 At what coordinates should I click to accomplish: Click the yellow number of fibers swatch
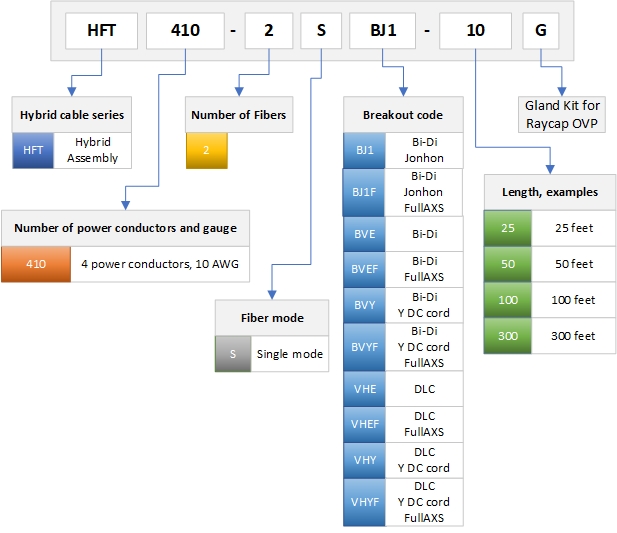(207, 151)
